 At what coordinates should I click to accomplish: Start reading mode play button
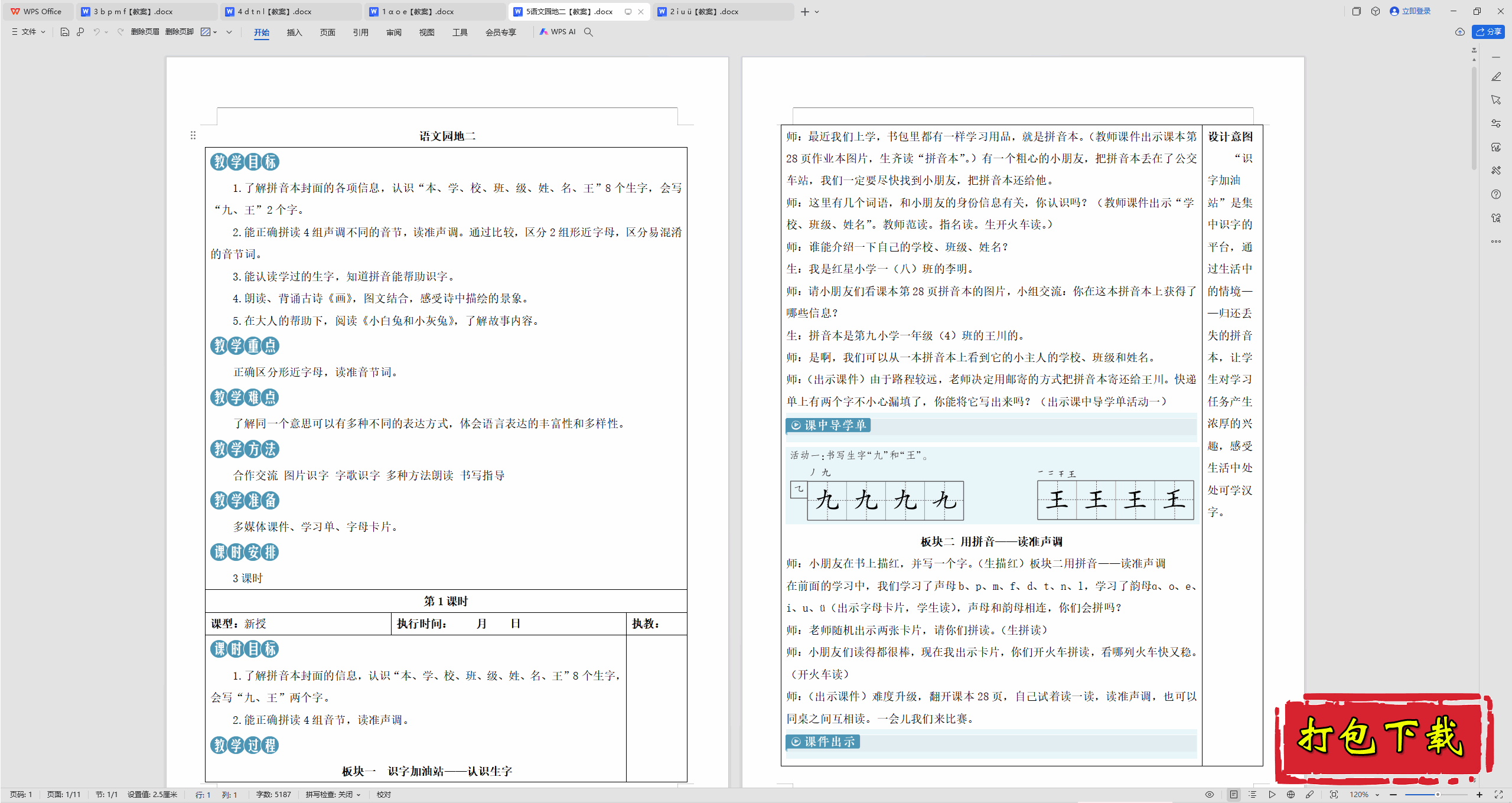pos(1272,795)
